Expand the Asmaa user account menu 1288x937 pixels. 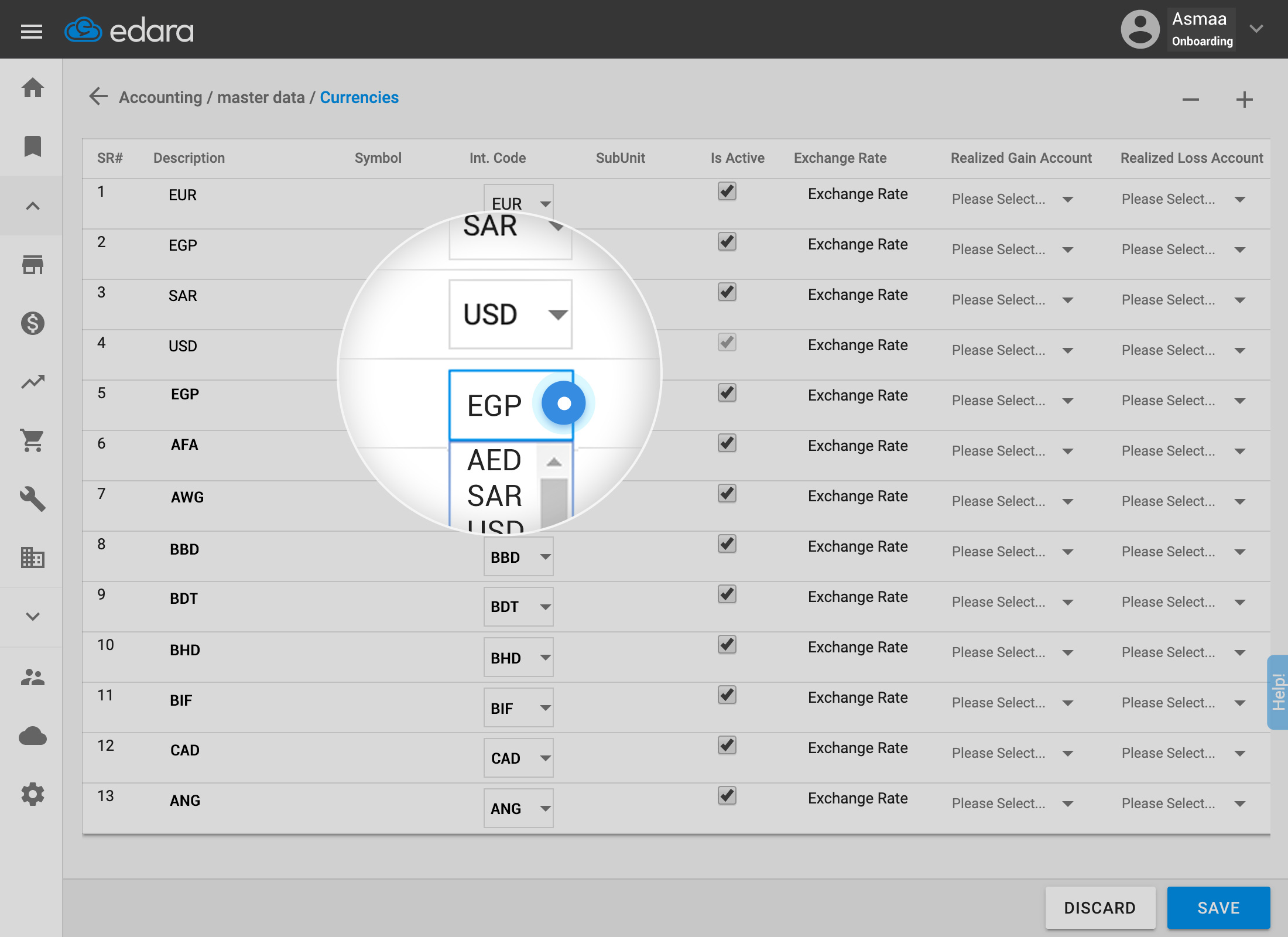pos(1256,29)
